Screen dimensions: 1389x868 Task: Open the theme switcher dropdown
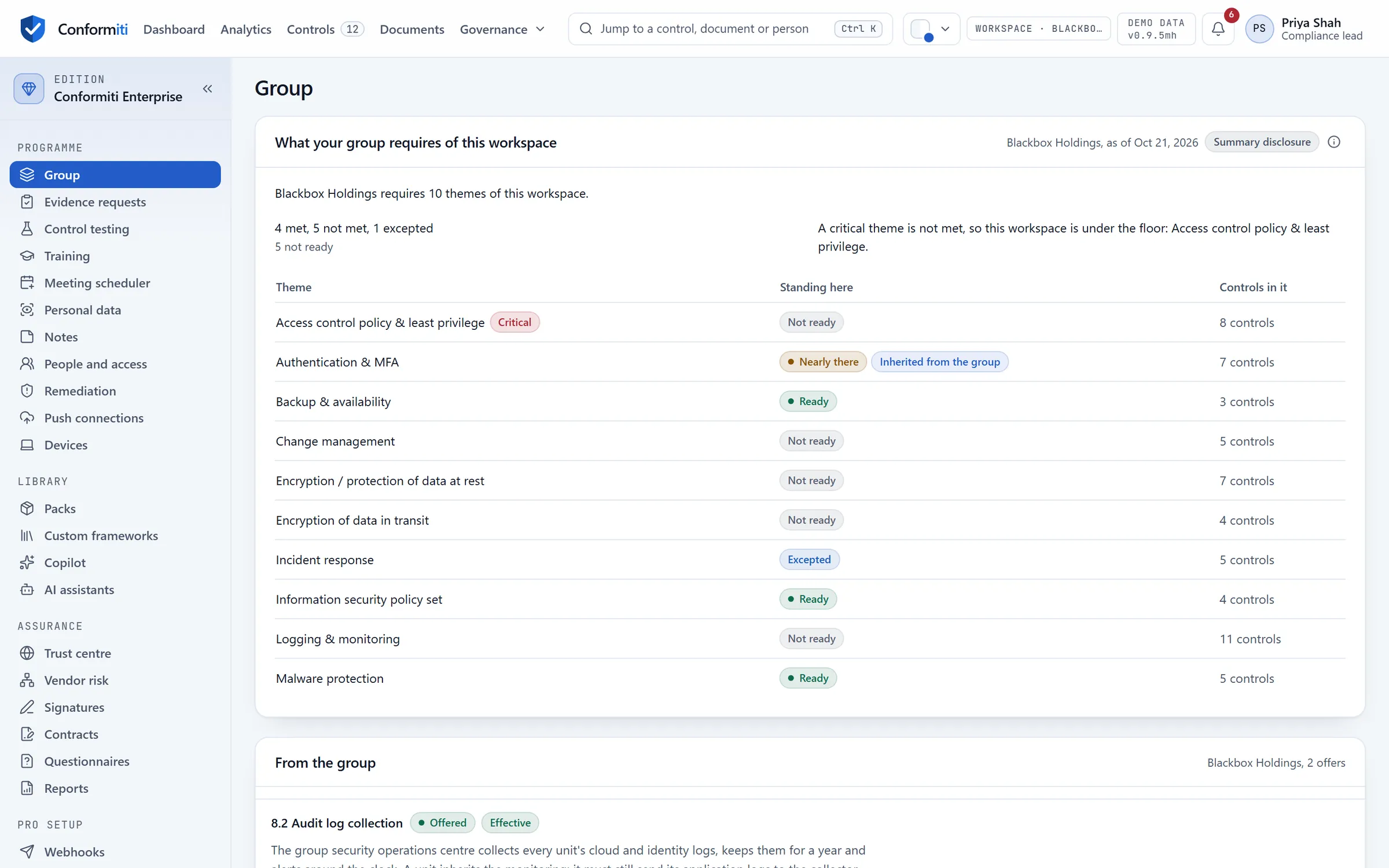931,28
